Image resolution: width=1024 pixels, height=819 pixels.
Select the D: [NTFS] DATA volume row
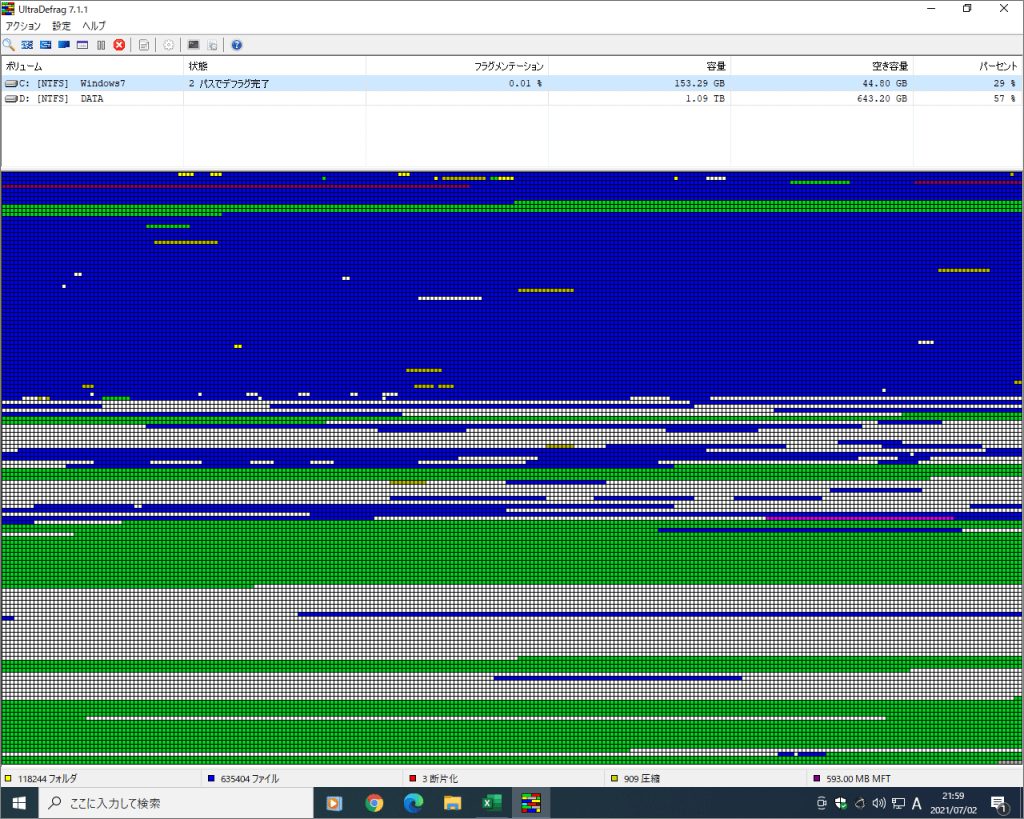[x=511, y=99]
